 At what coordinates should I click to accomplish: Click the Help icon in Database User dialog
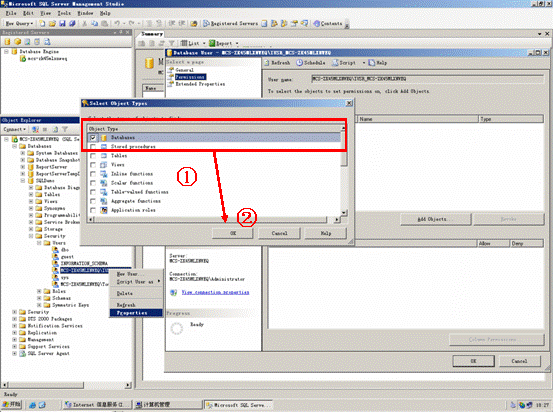click(x=372, y=63)
